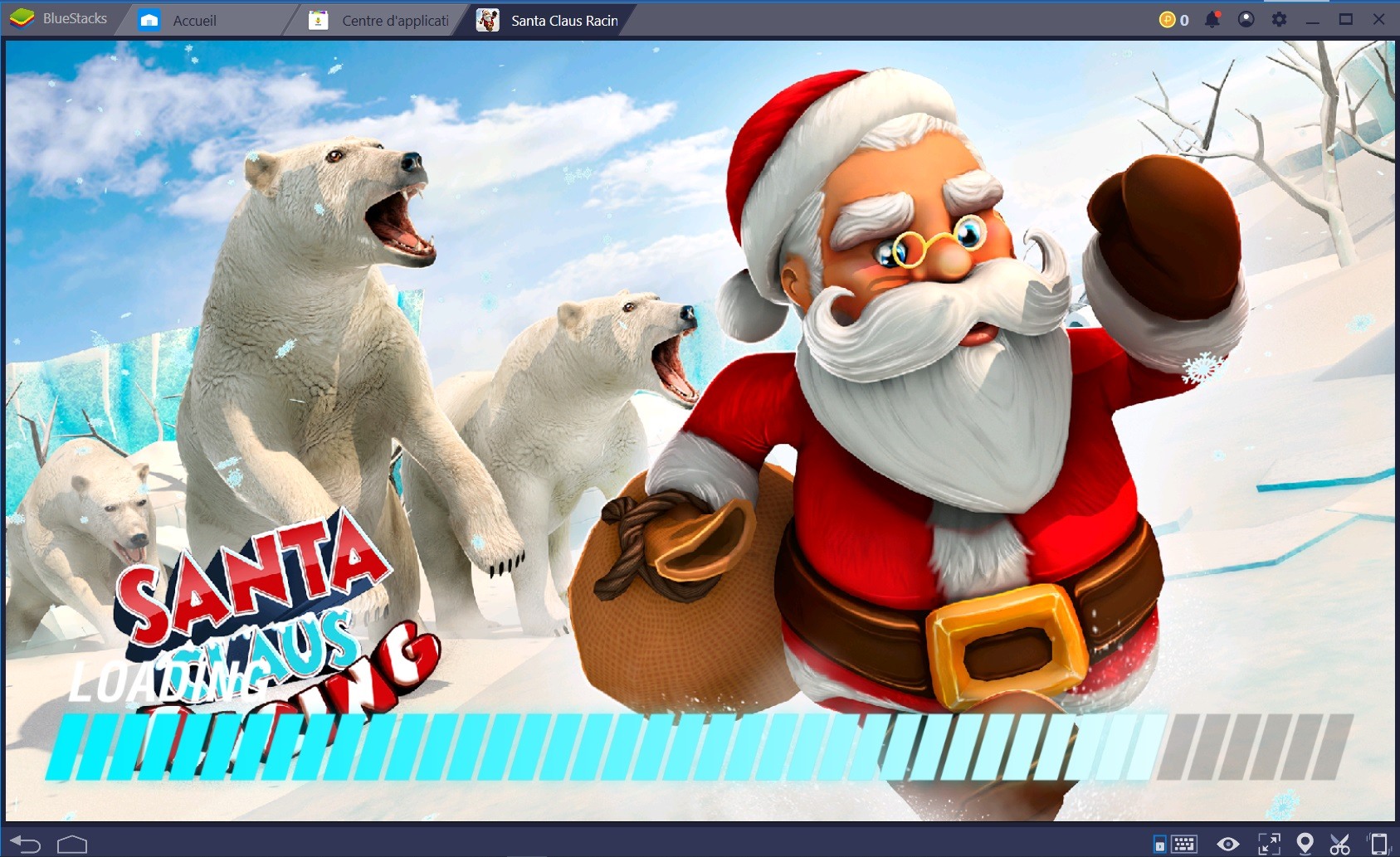Viewport: 1400px width, 857px height.
Task: Open the location pin tool
Action: (x=1305, y=845)
